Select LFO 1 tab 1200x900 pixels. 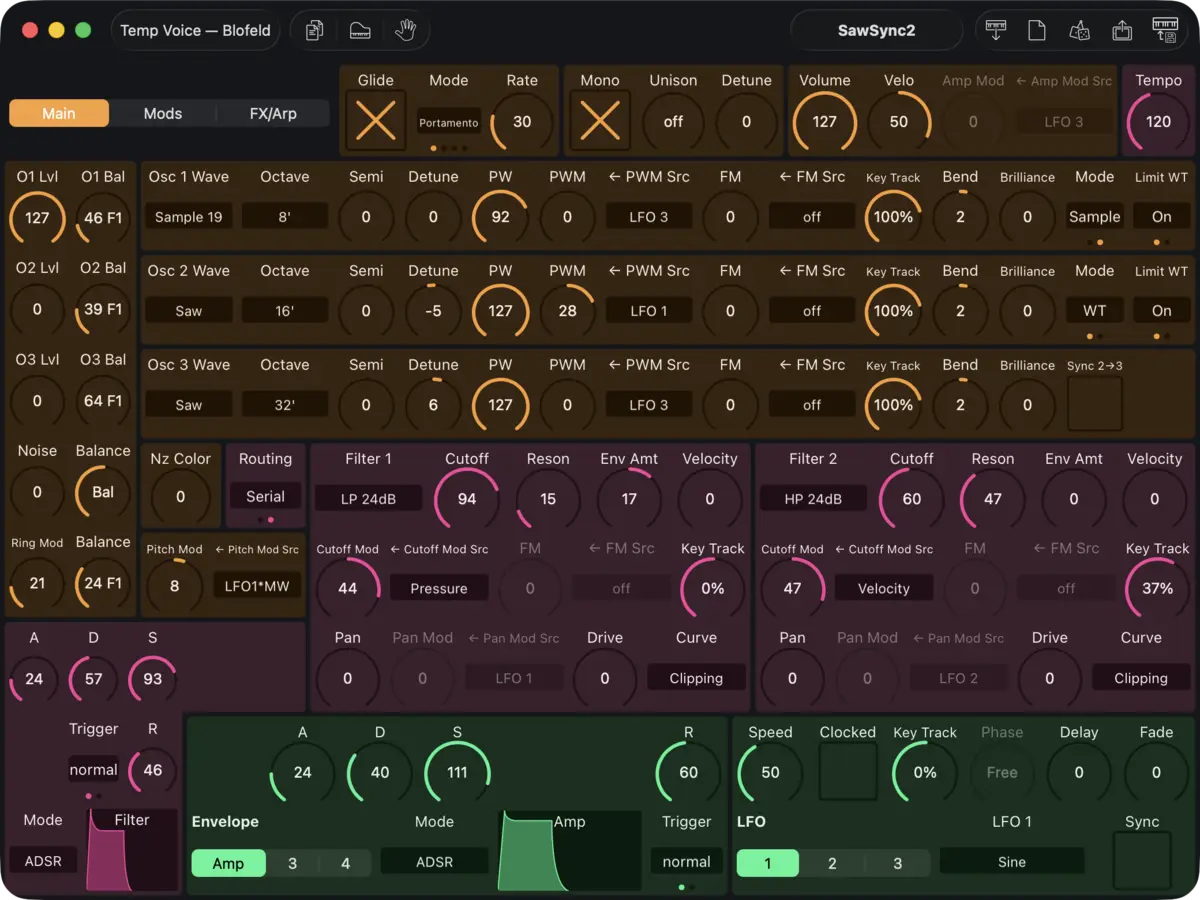coord(768,863)
